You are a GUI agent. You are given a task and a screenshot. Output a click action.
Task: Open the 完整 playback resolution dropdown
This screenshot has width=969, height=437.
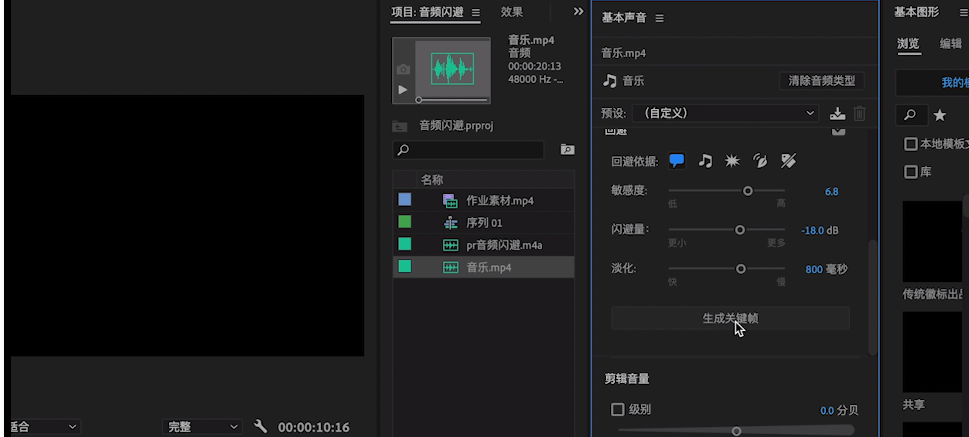coord(202,426)
